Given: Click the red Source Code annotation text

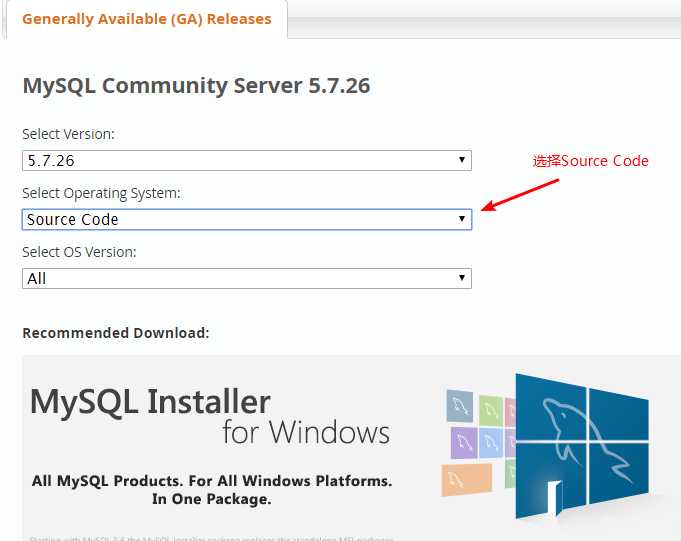Looking at the screenshot, I should tap(590, 161).
